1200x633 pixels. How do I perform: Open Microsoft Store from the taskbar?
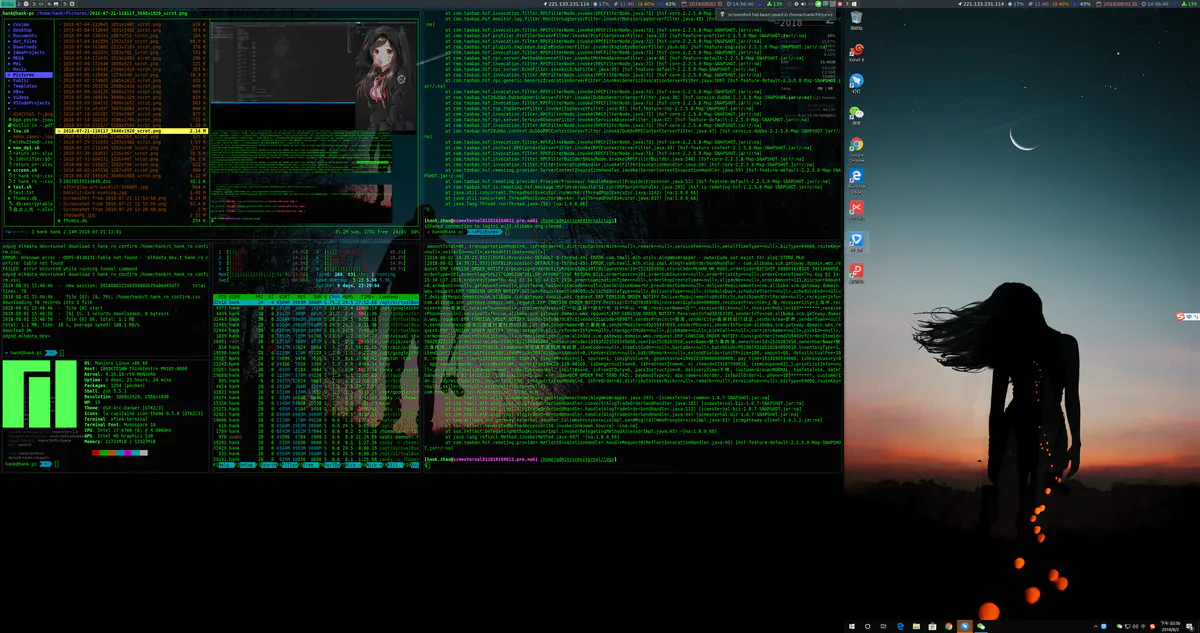coord(932,626)
